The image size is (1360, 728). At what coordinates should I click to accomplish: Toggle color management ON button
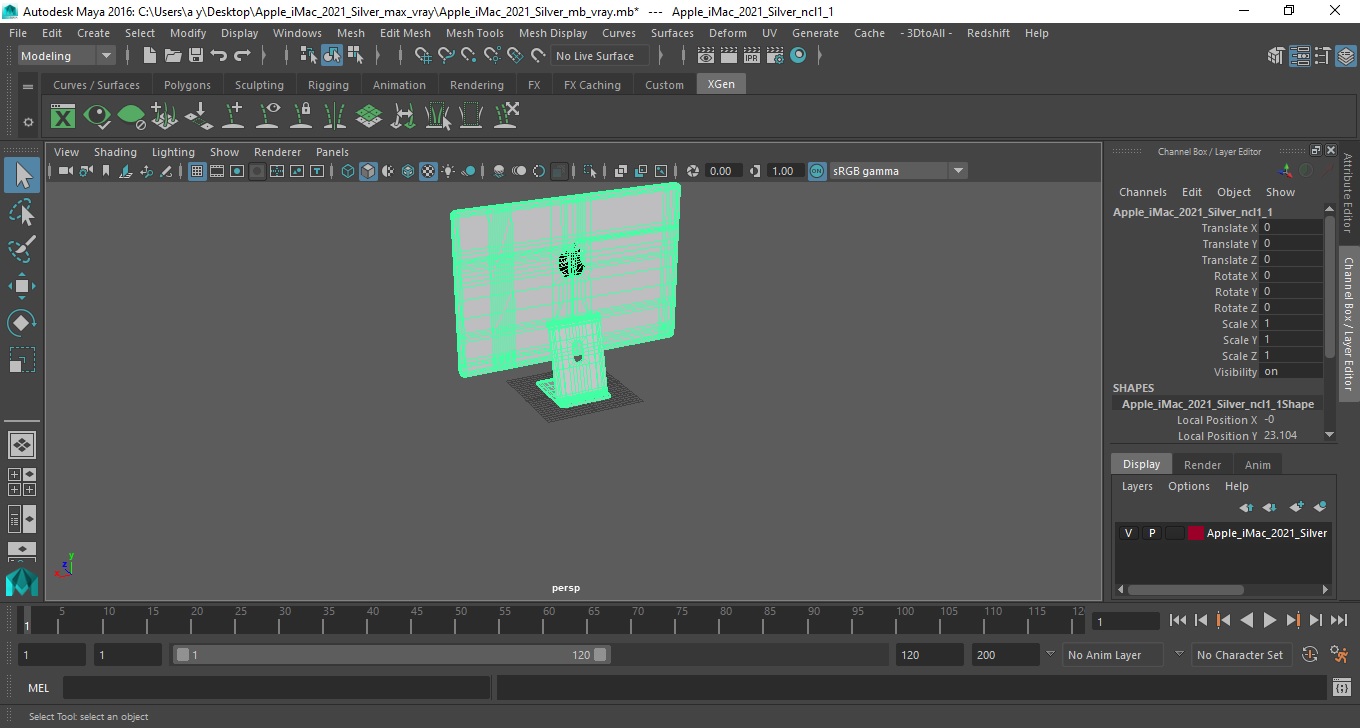coord(817,171)
